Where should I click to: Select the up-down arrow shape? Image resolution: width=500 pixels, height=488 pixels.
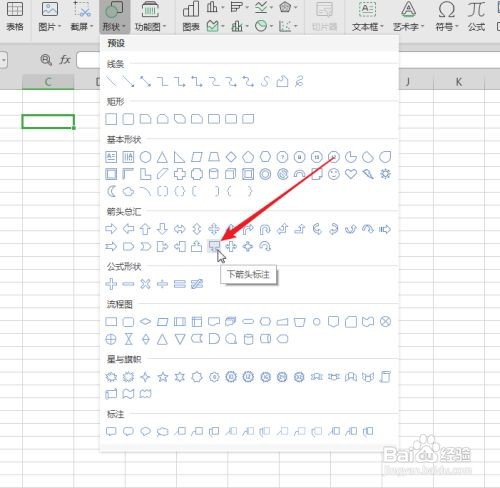click(x=197, y=229)
